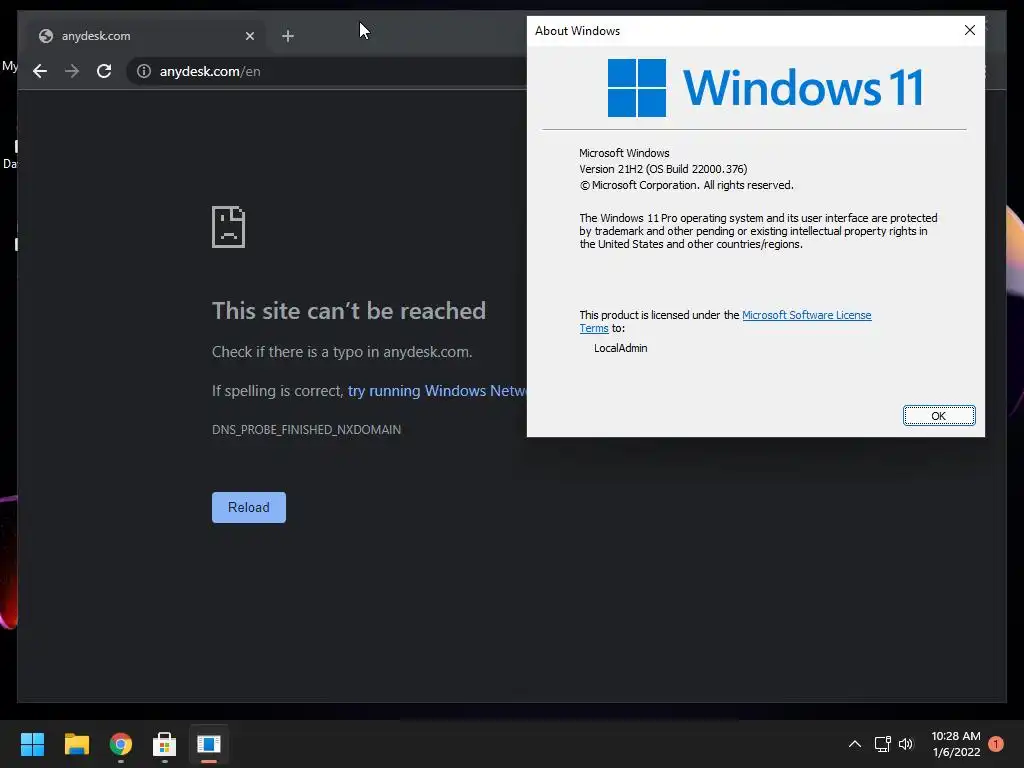The width and height of the screenshot is (1024, 768).
Task: Click the blue Reload button
Action: (249, 507)
